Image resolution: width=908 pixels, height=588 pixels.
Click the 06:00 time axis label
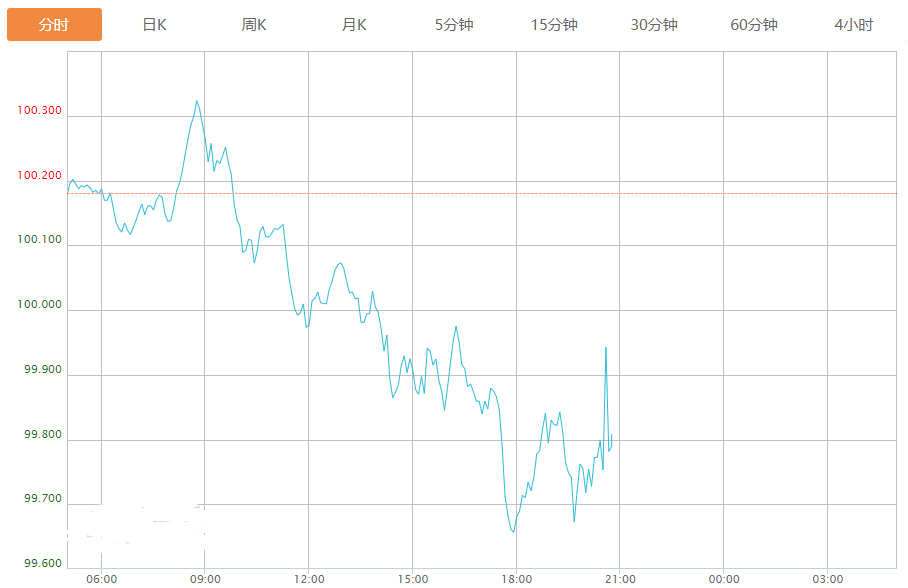click(101, 579)
